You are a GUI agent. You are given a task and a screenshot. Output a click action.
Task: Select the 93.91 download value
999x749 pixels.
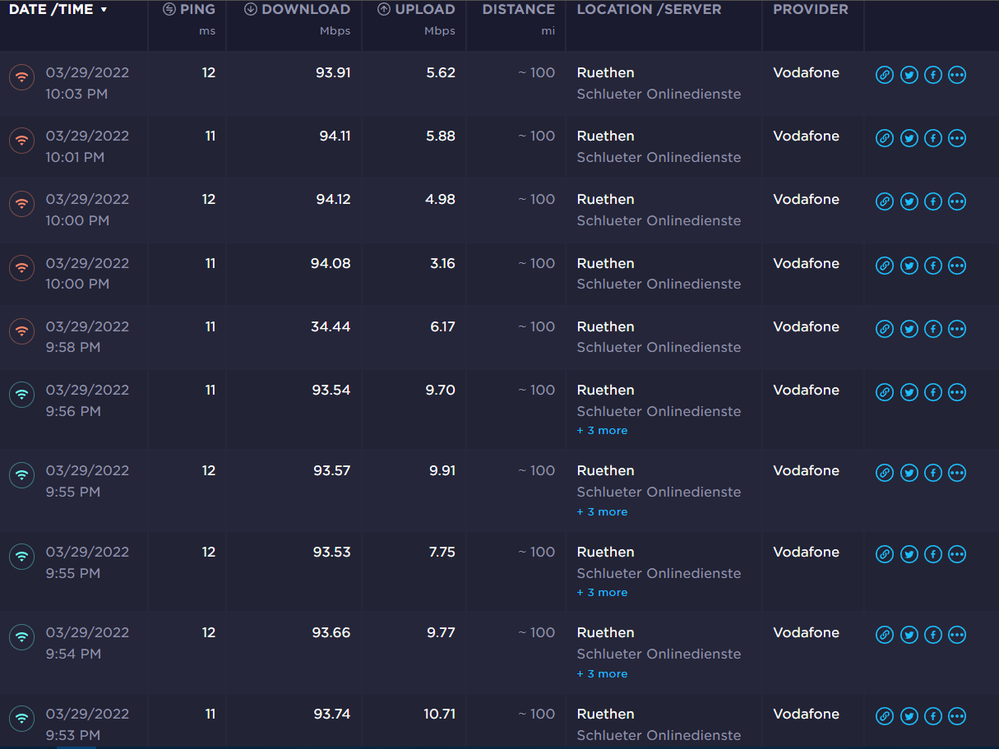click(x=333, y=73)
